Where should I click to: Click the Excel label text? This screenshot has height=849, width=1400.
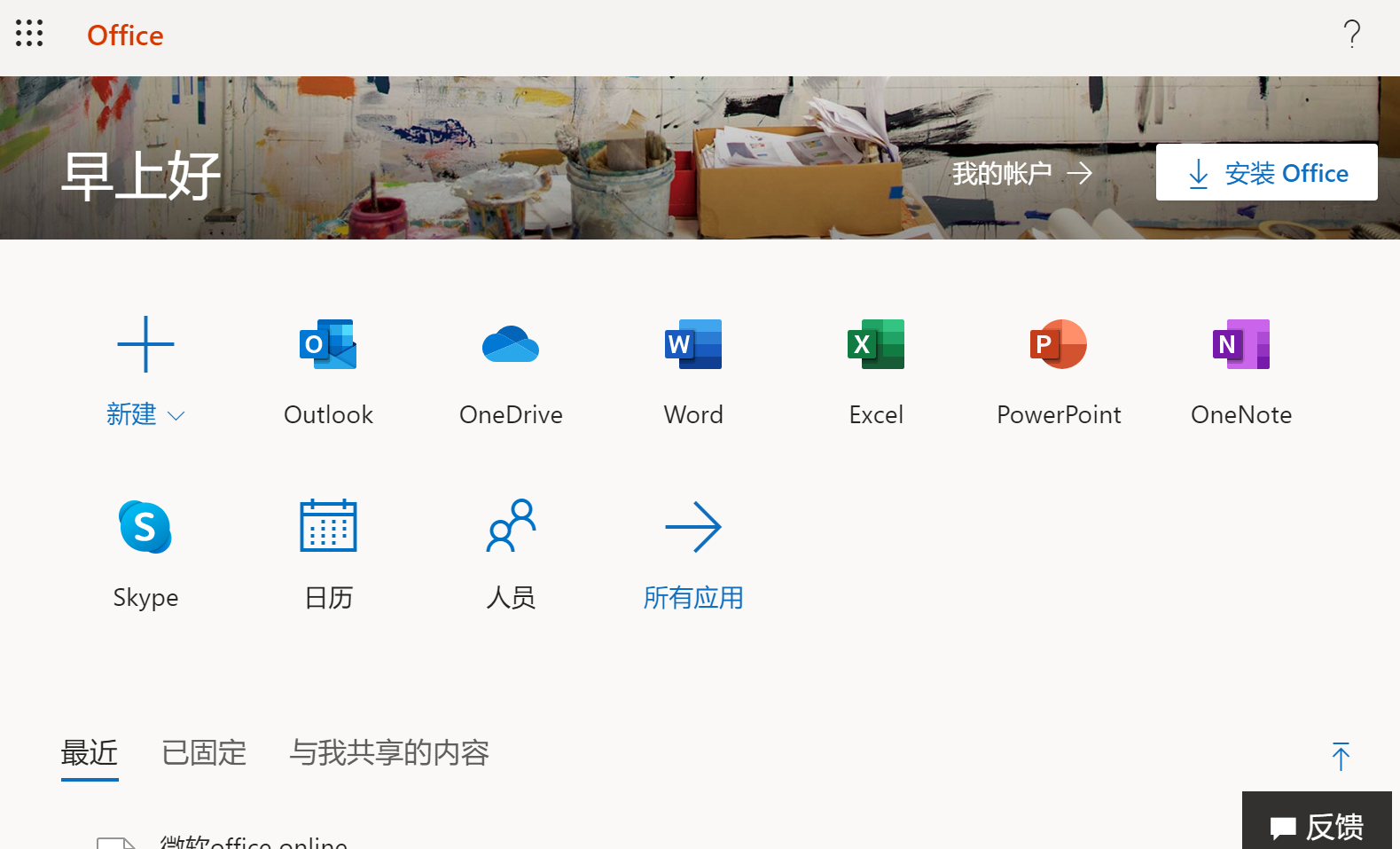tap(876, 415)
